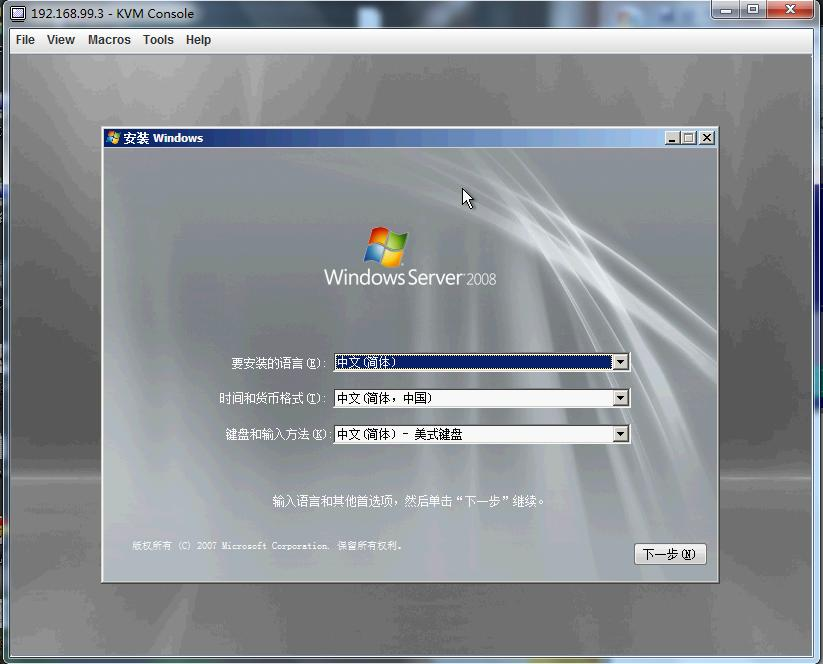This screenshot has height=664, width=823.
Task: Click the 下一步(N) button
Action: click(670, 554)
